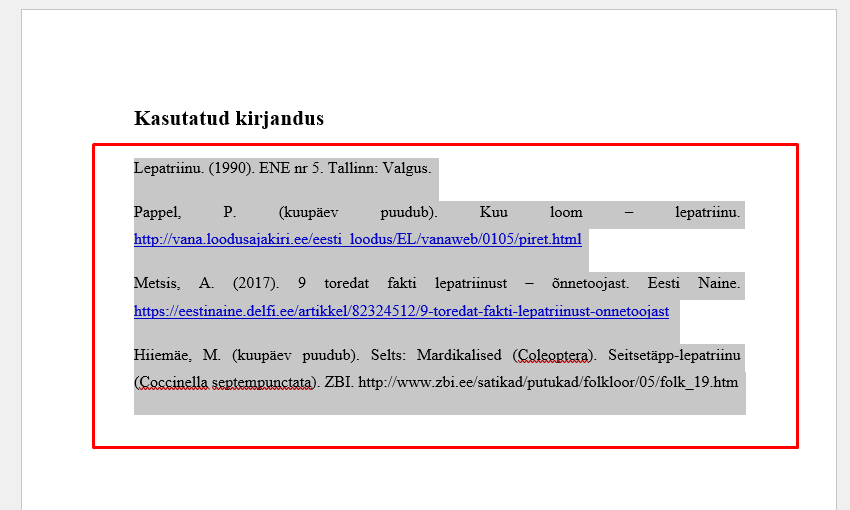Click the author name Metsis
The image size is (850, 510).
coord(157,283)
